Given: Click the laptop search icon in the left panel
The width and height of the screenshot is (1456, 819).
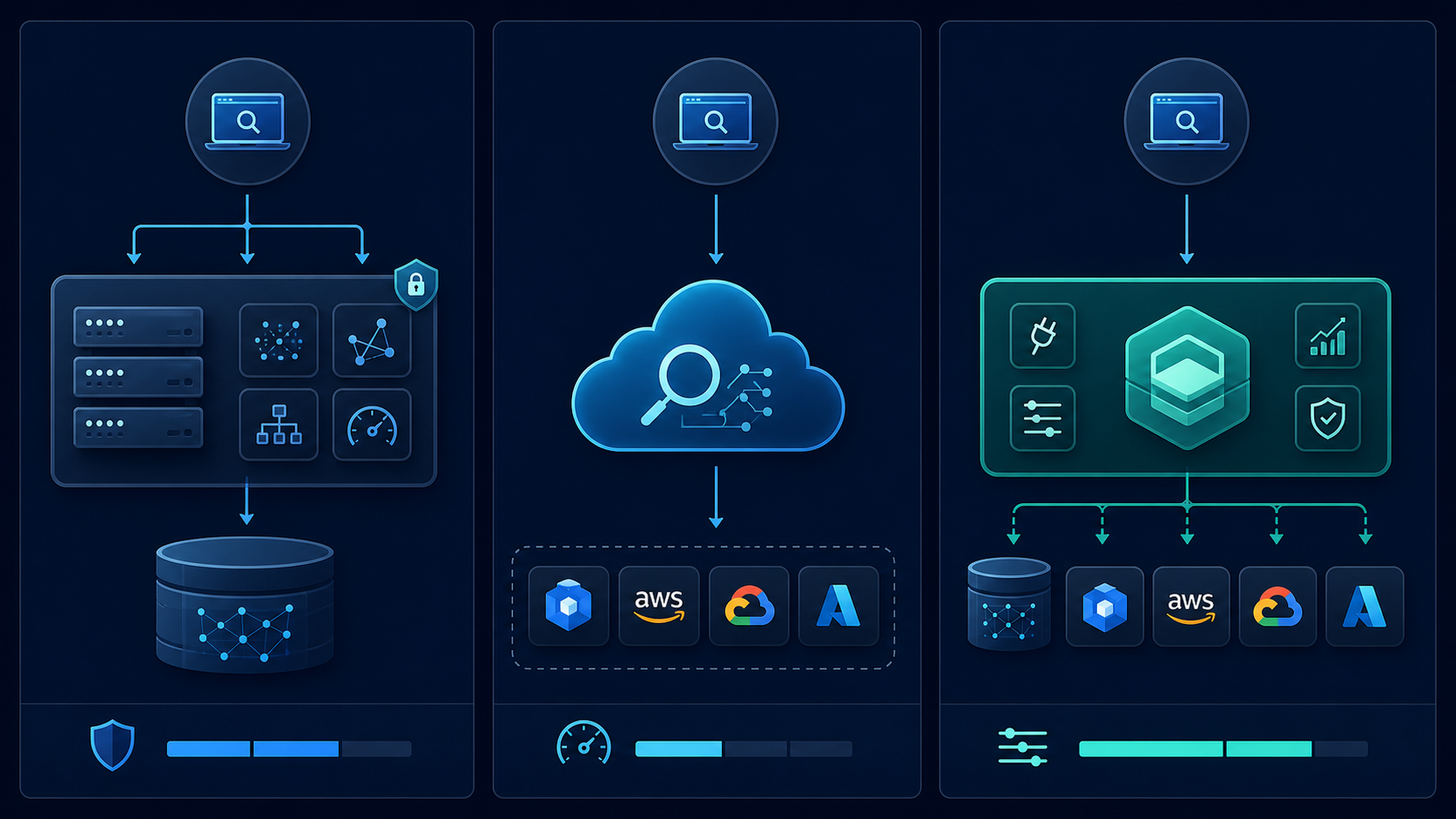Looking at the screenshot, I should 248,121.
